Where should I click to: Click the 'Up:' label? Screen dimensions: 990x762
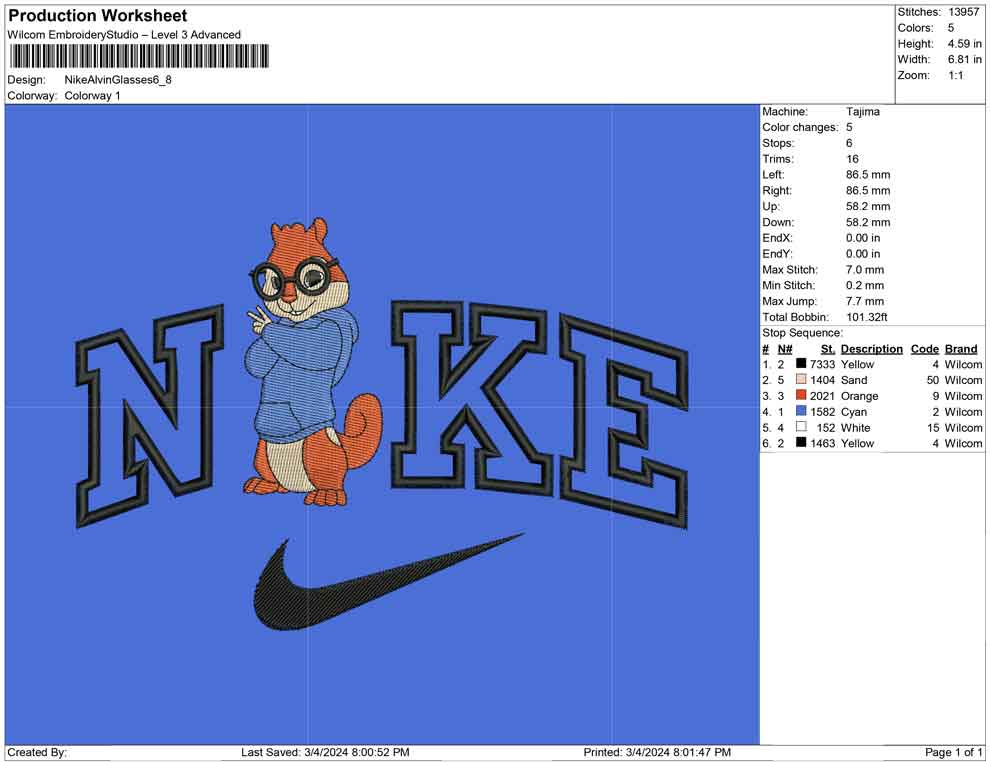click(x=771, y=206)
